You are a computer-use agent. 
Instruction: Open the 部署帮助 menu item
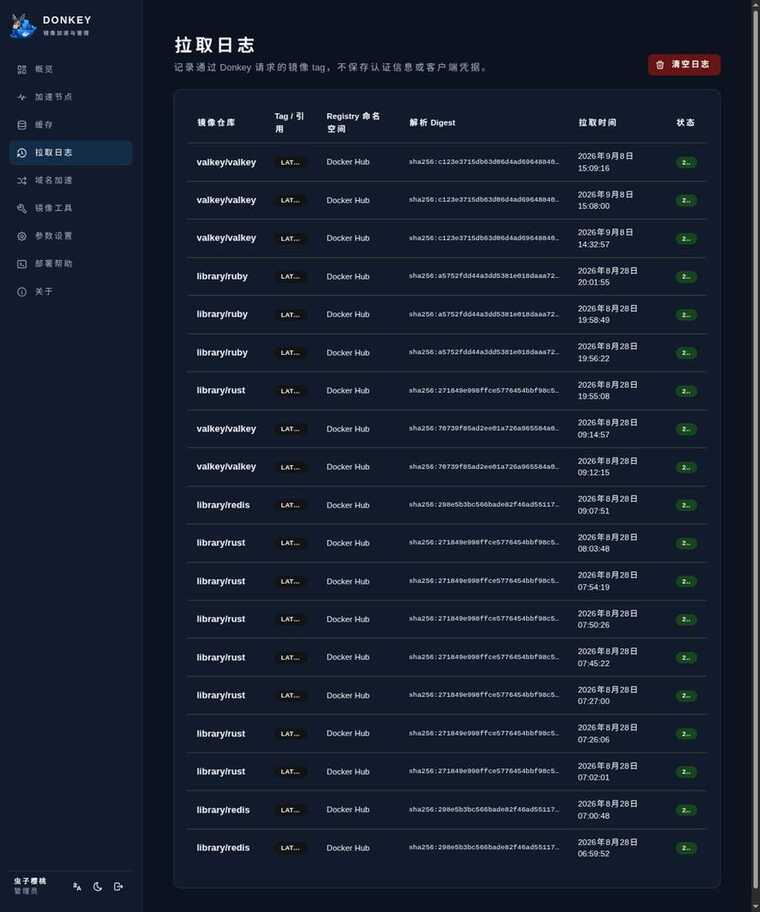[x=70, y=264]
